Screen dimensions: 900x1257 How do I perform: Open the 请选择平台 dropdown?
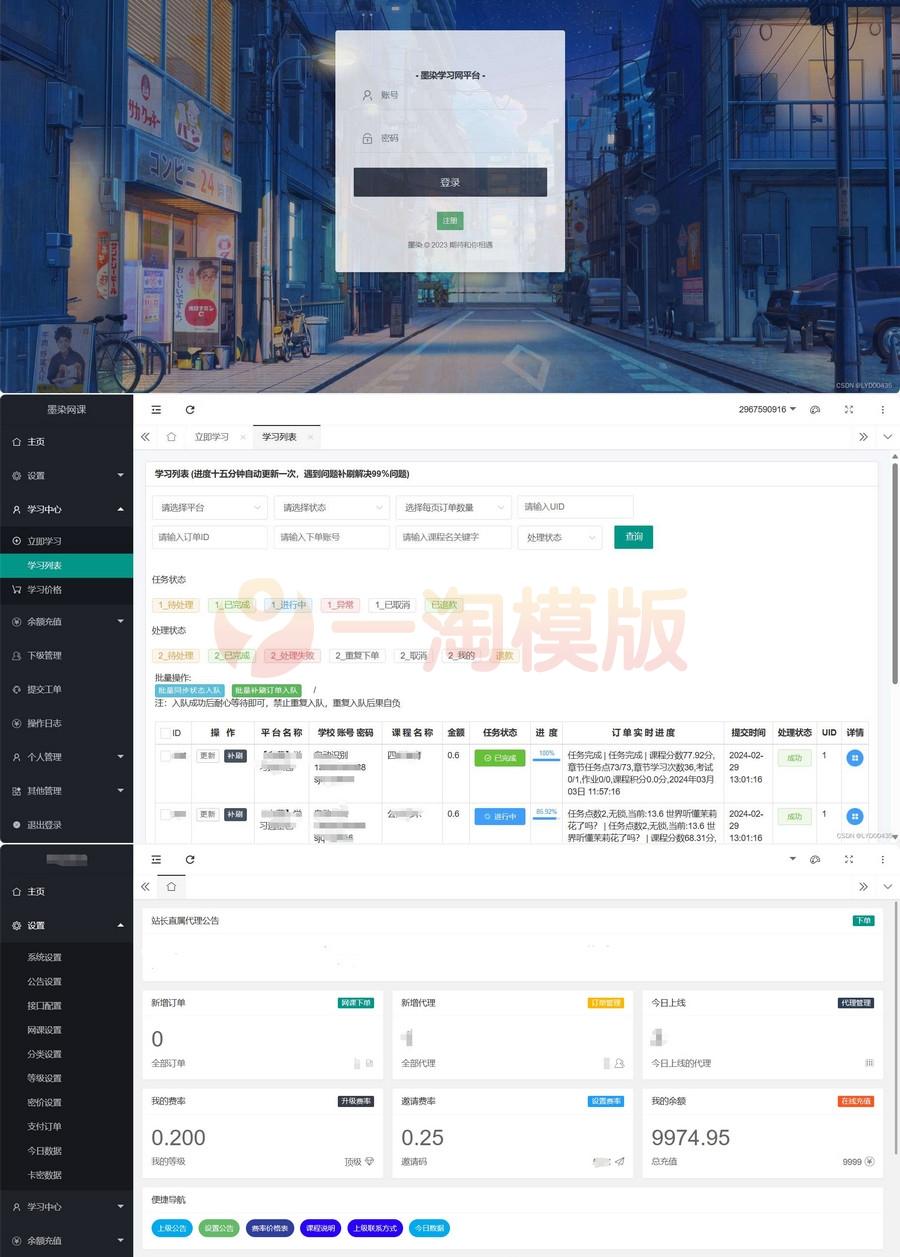(209, 507)
